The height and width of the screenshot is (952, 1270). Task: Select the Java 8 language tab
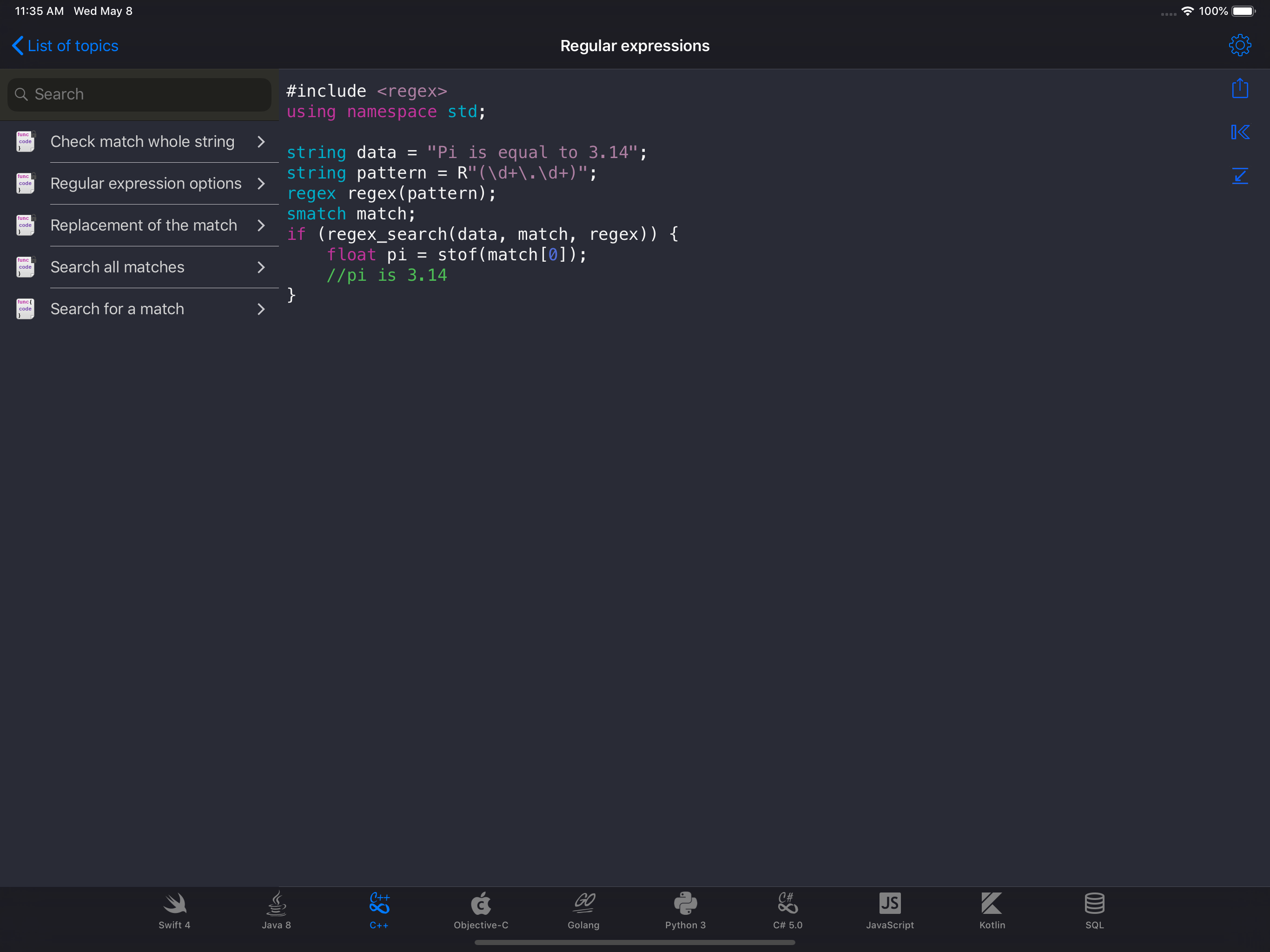(x=276, y=910)
